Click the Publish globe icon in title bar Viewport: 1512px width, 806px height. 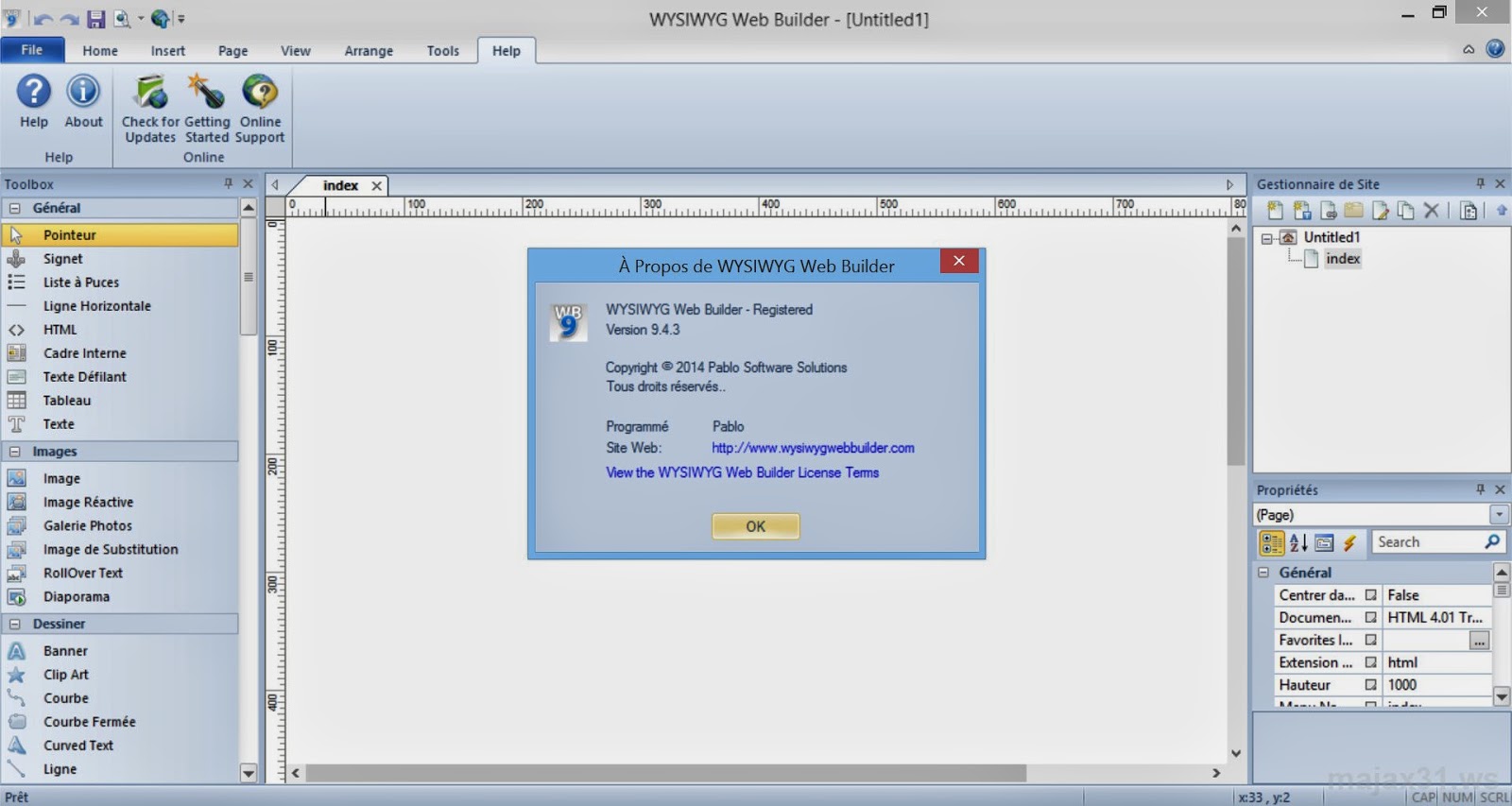(161, 19)
